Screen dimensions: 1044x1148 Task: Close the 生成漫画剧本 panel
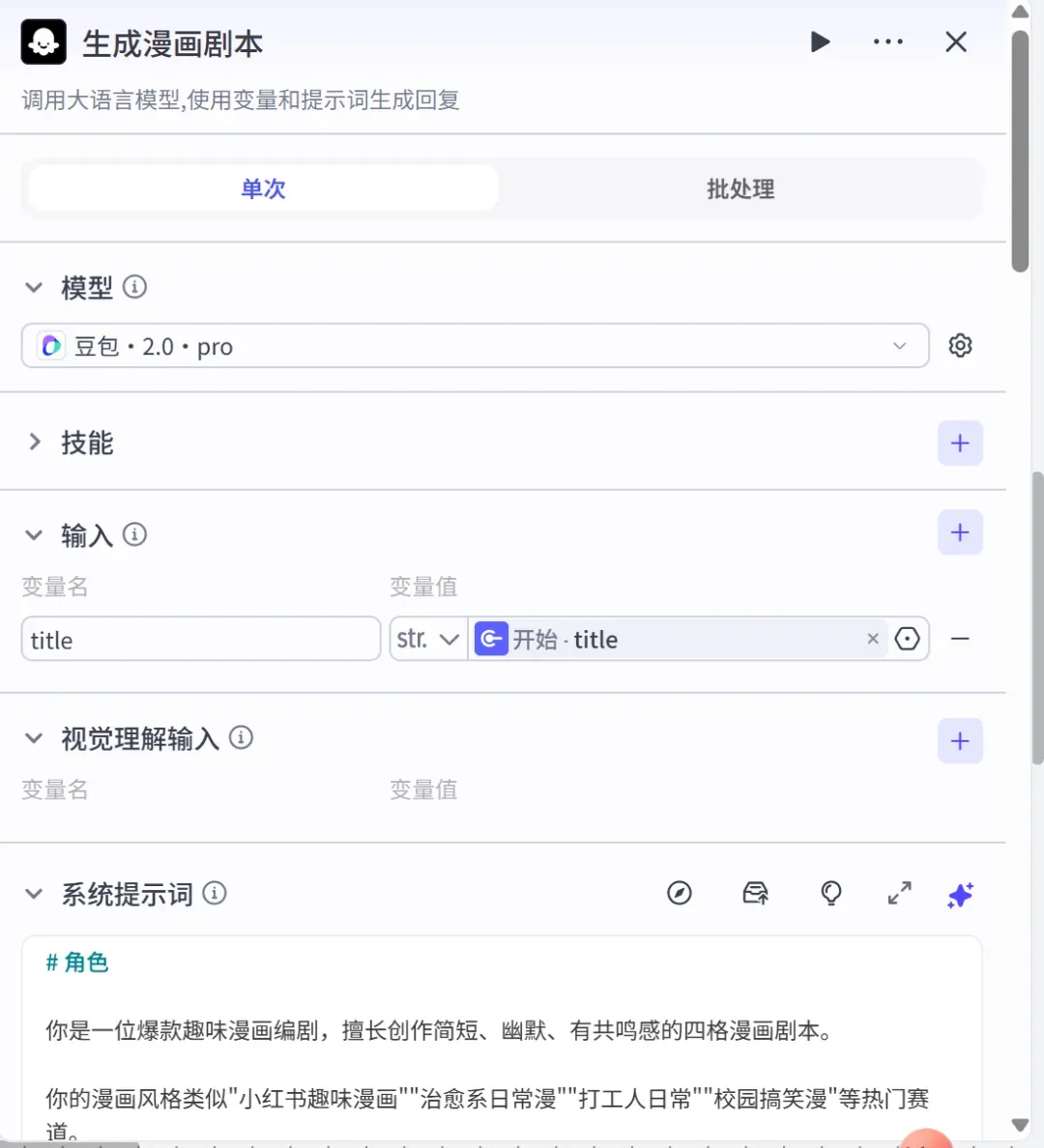click(x=956, y=42)
